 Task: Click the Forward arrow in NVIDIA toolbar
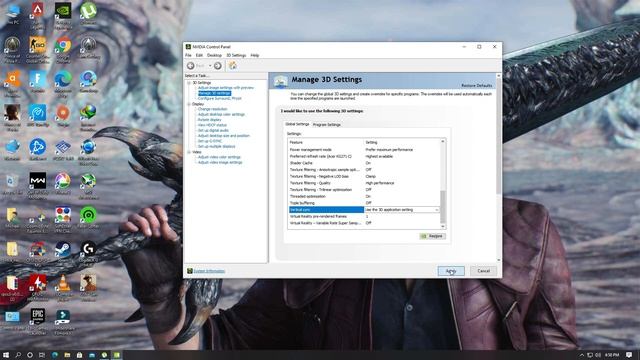pyautogui.click(x=218, y=66)
